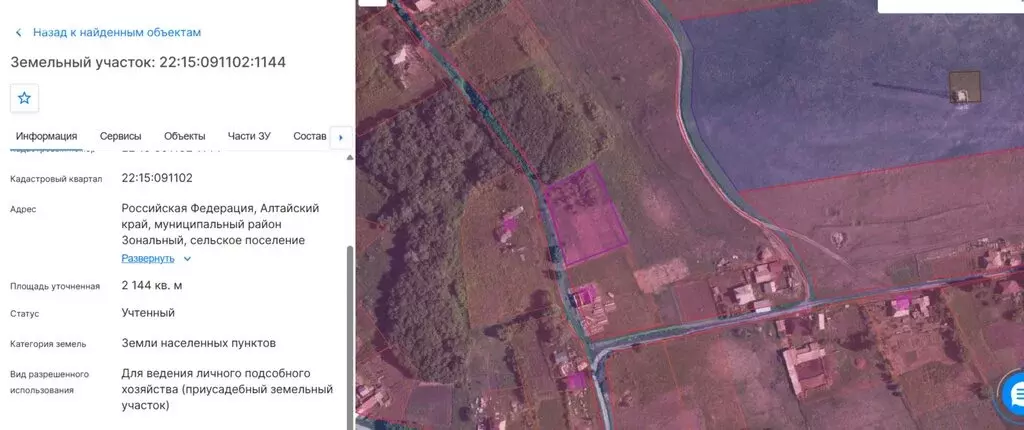Screen dimensions: 1024x430
Task: Click the Адрес label
Action: pyautogui.click(x=23, y=209)
